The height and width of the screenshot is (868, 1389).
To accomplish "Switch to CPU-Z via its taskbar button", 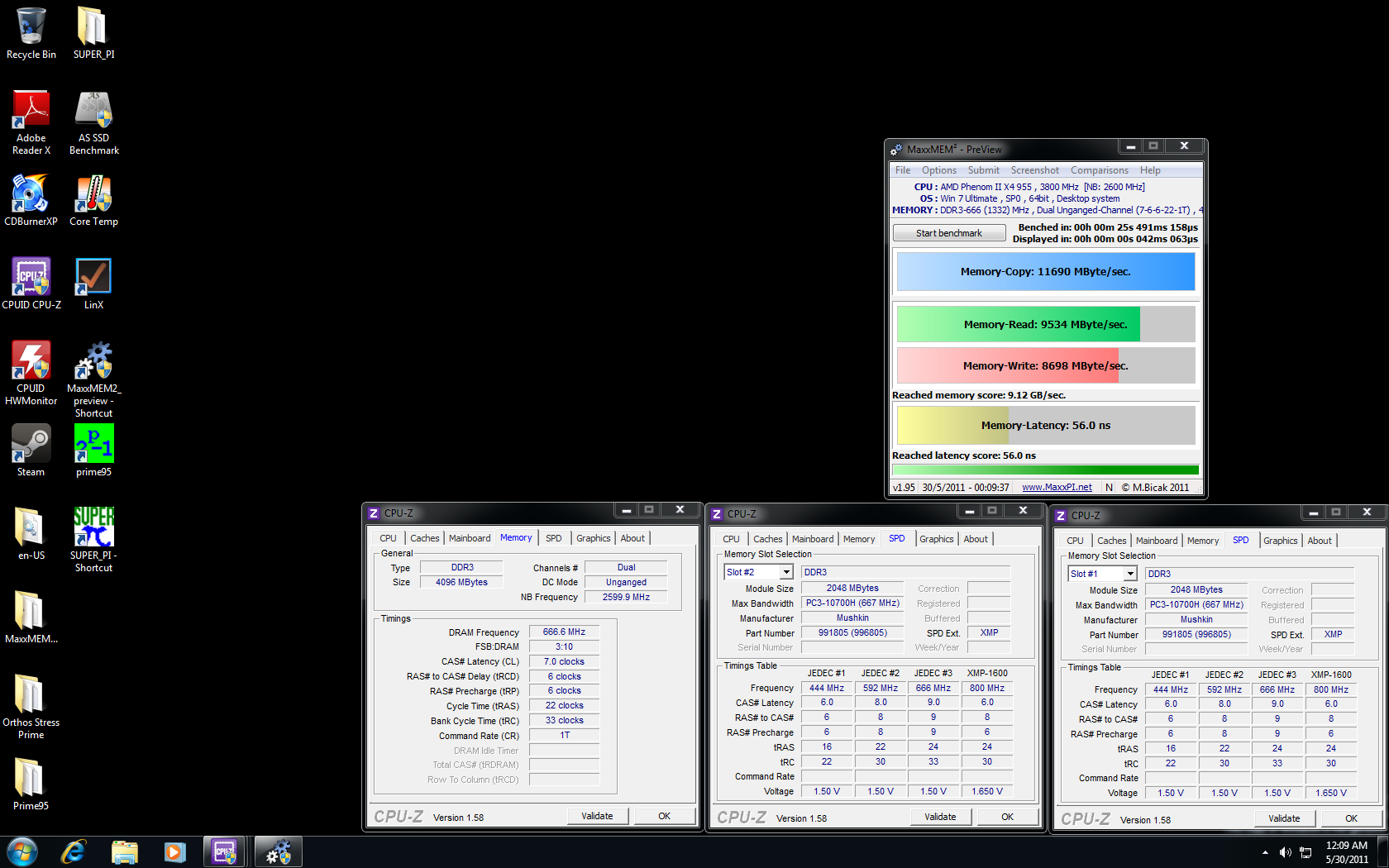I will coord(226,851).
